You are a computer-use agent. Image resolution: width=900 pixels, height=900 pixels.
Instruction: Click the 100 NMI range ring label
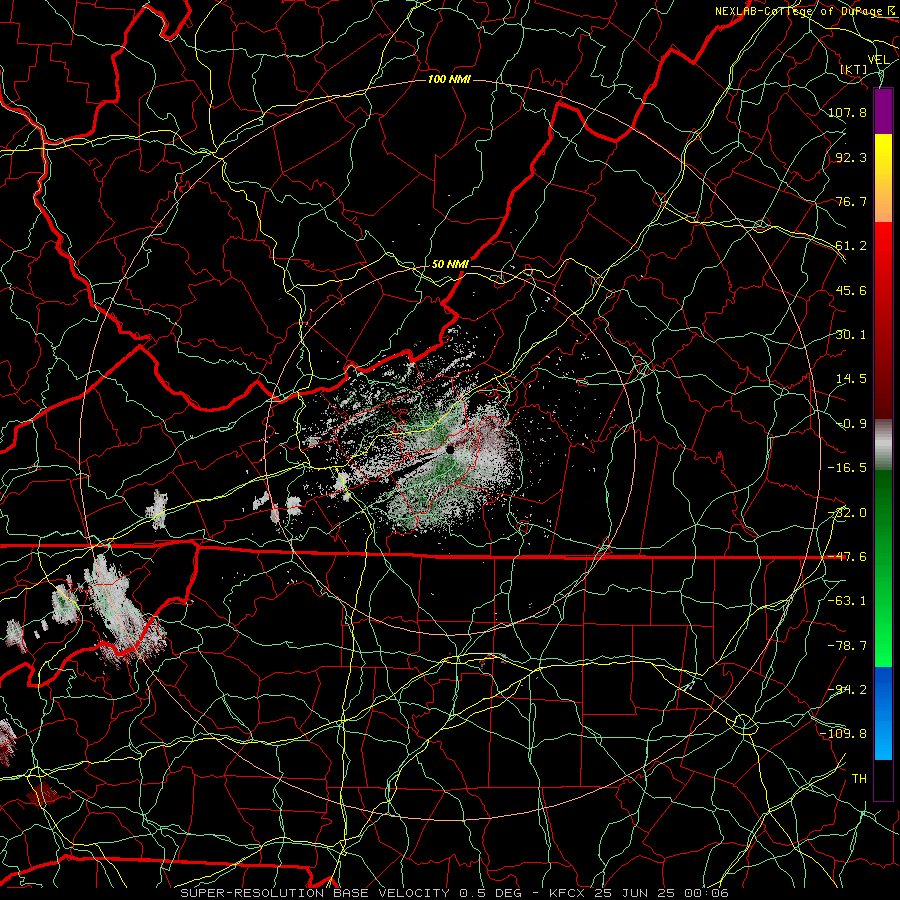click(449, 79)
